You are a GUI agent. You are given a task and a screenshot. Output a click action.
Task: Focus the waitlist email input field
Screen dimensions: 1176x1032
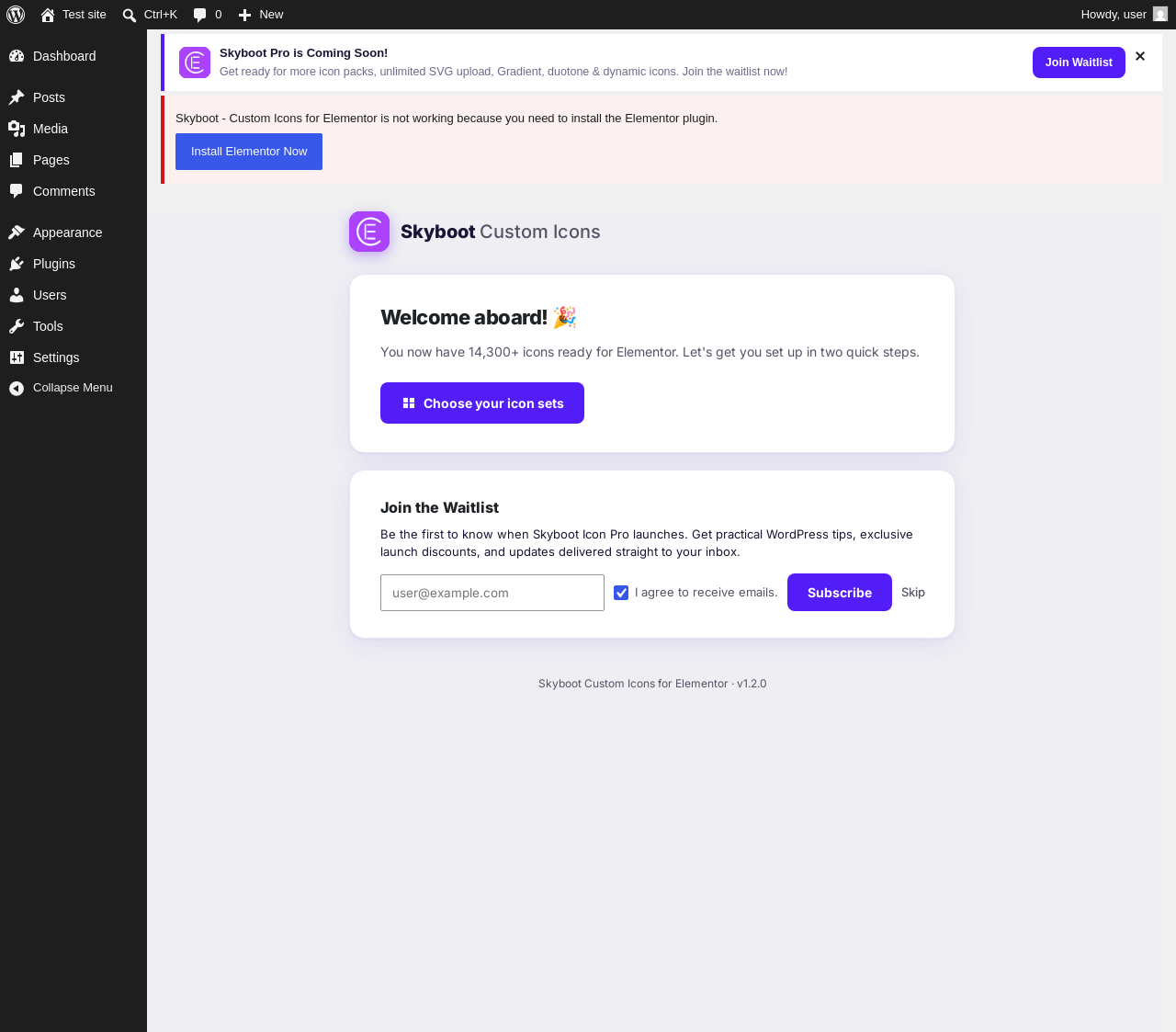point(492,593)
